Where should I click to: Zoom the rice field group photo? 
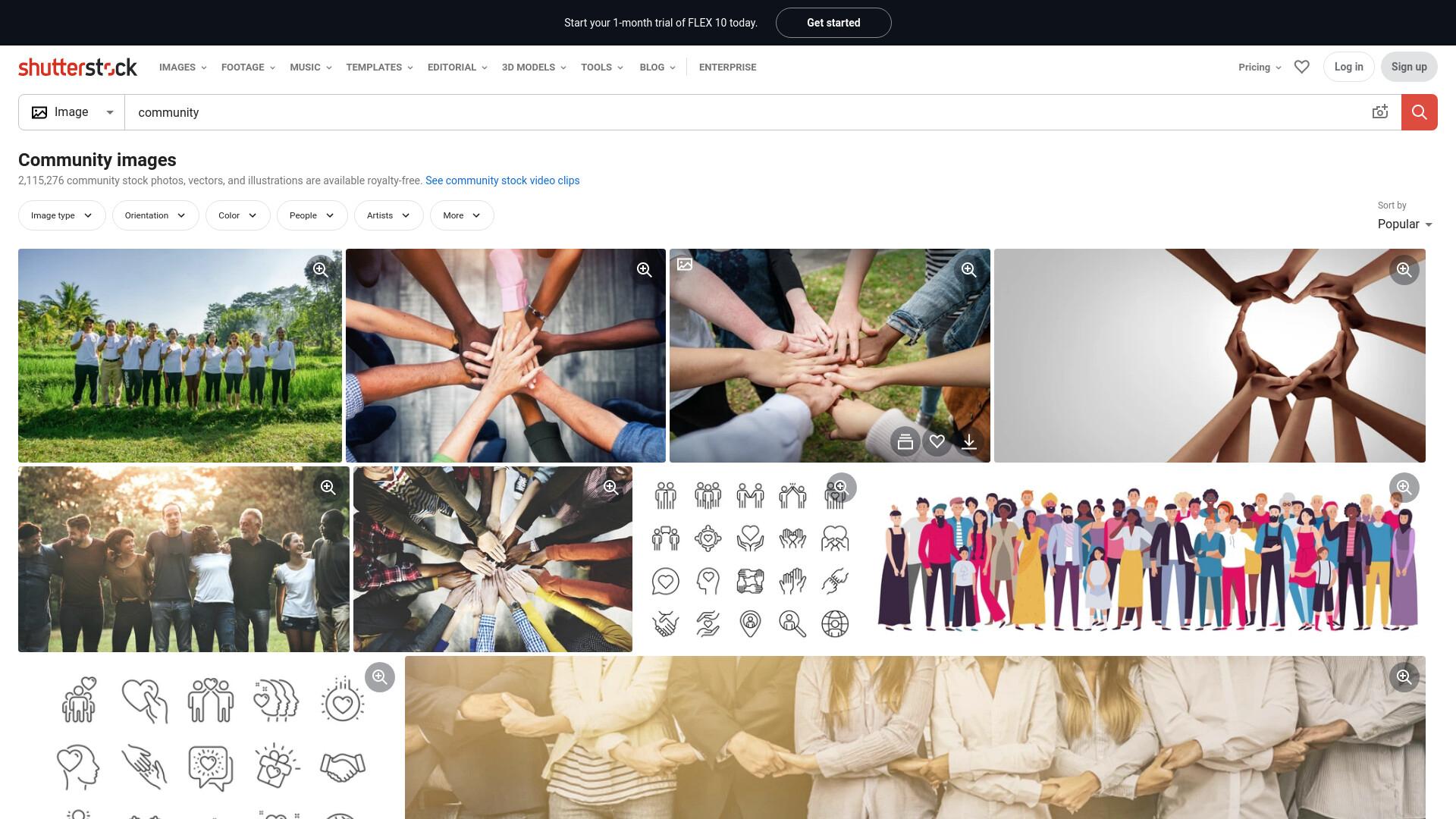(x=320, y=270)
